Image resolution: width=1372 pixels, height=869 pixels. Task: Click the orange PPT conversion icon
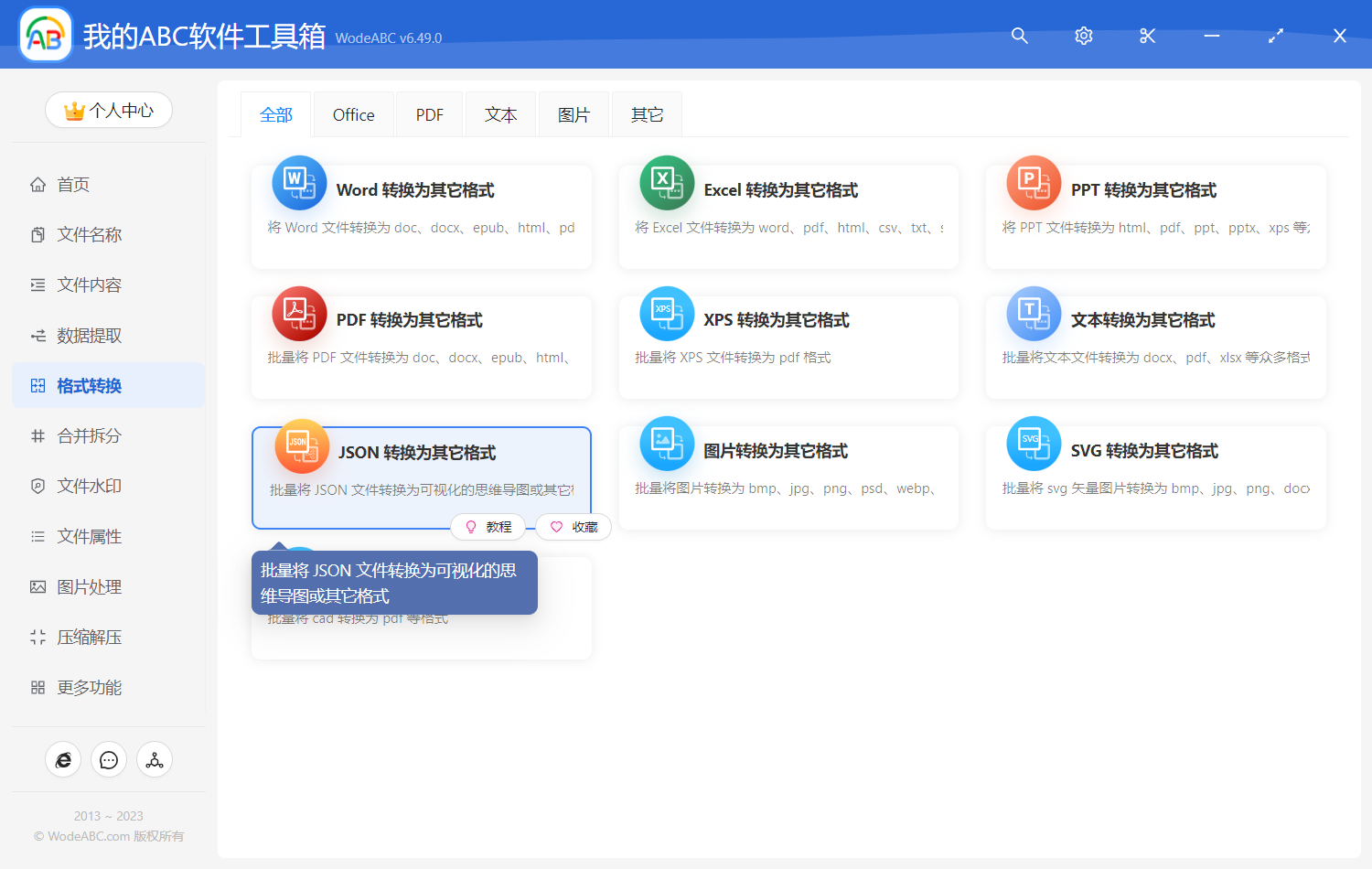point(1034,182)
